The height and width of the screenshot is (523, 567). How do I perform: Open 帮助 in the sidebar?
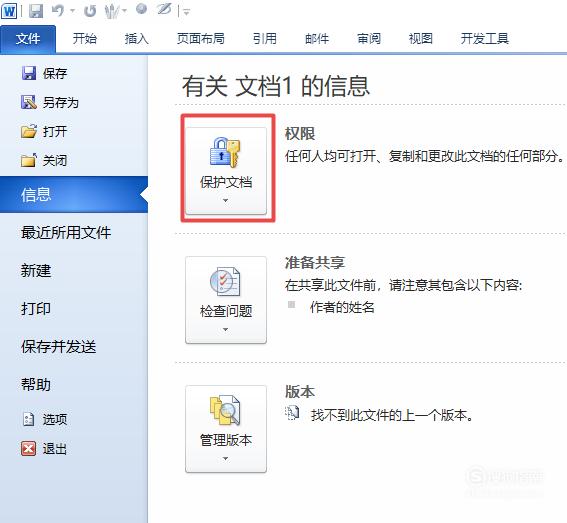(36, 384)
